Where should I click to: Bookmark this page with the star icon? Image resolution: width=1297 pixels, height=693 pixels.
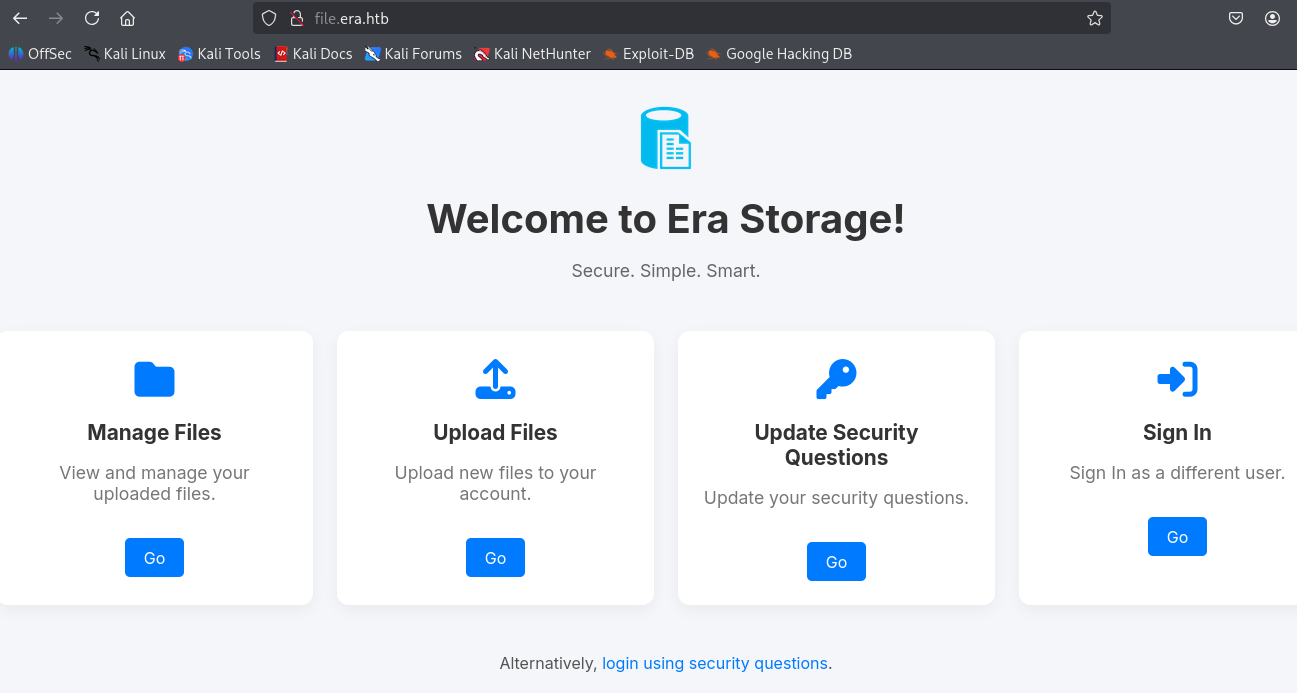click(1094, 18)
